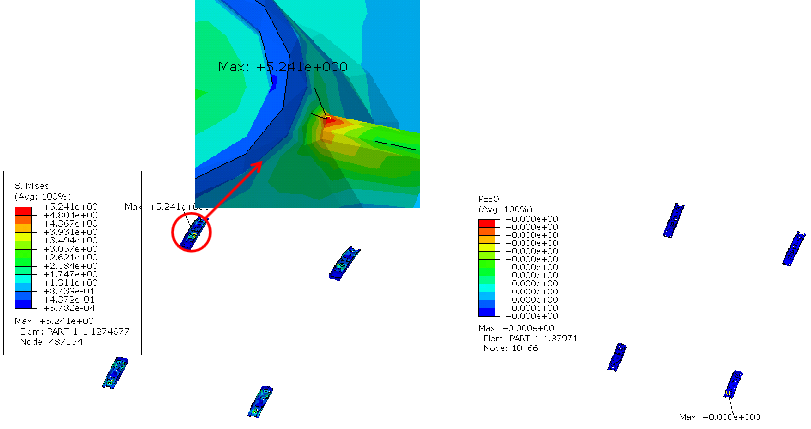The width and height of the screenshot is (811, 429).
Task: Select the bottom-center bracket in the stress plot
Action: (x=261, y=399)
